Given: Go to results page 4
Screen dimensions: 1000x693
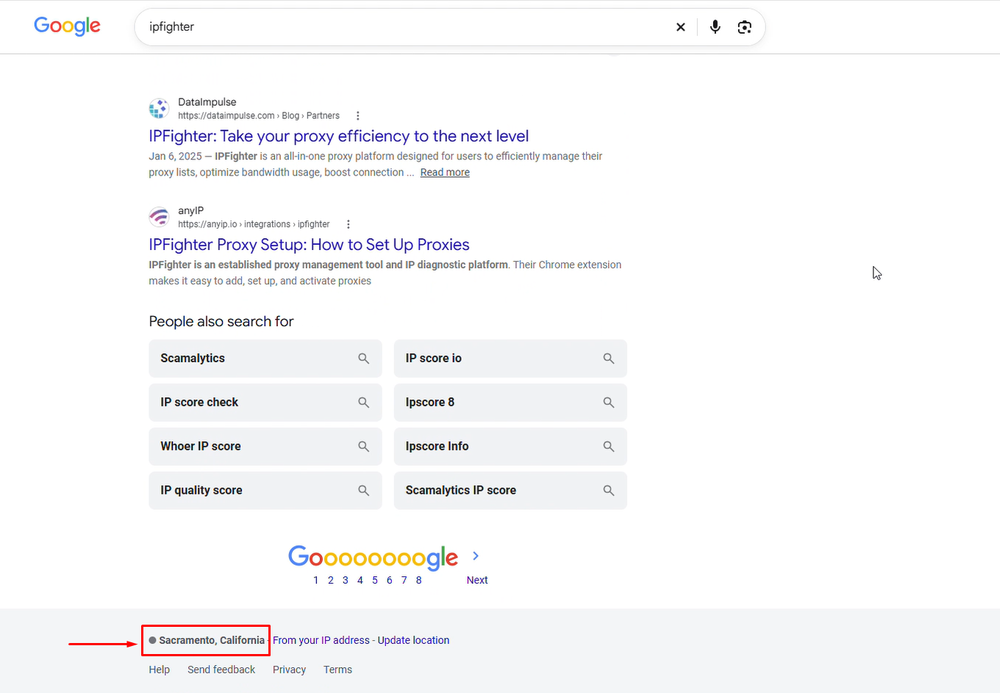Looking at the screenshot, I should click(x=360, y=580).
